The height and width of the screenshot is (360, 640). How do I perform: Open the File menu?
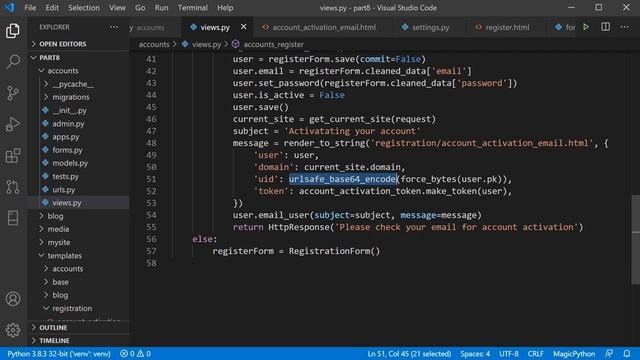(30, 7)
